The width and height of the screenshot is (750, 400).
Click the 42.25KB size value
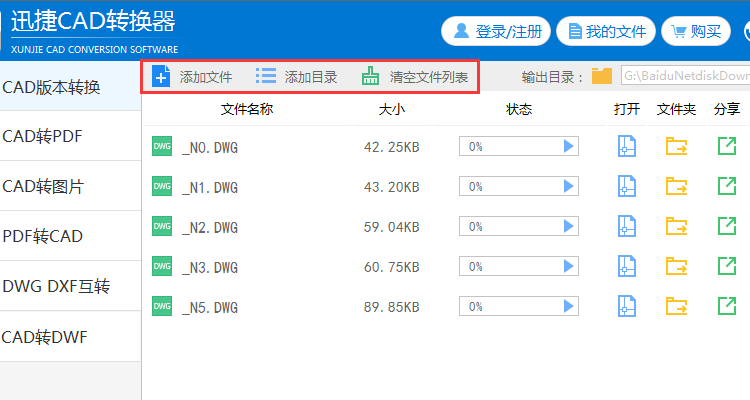coord(392,147)
